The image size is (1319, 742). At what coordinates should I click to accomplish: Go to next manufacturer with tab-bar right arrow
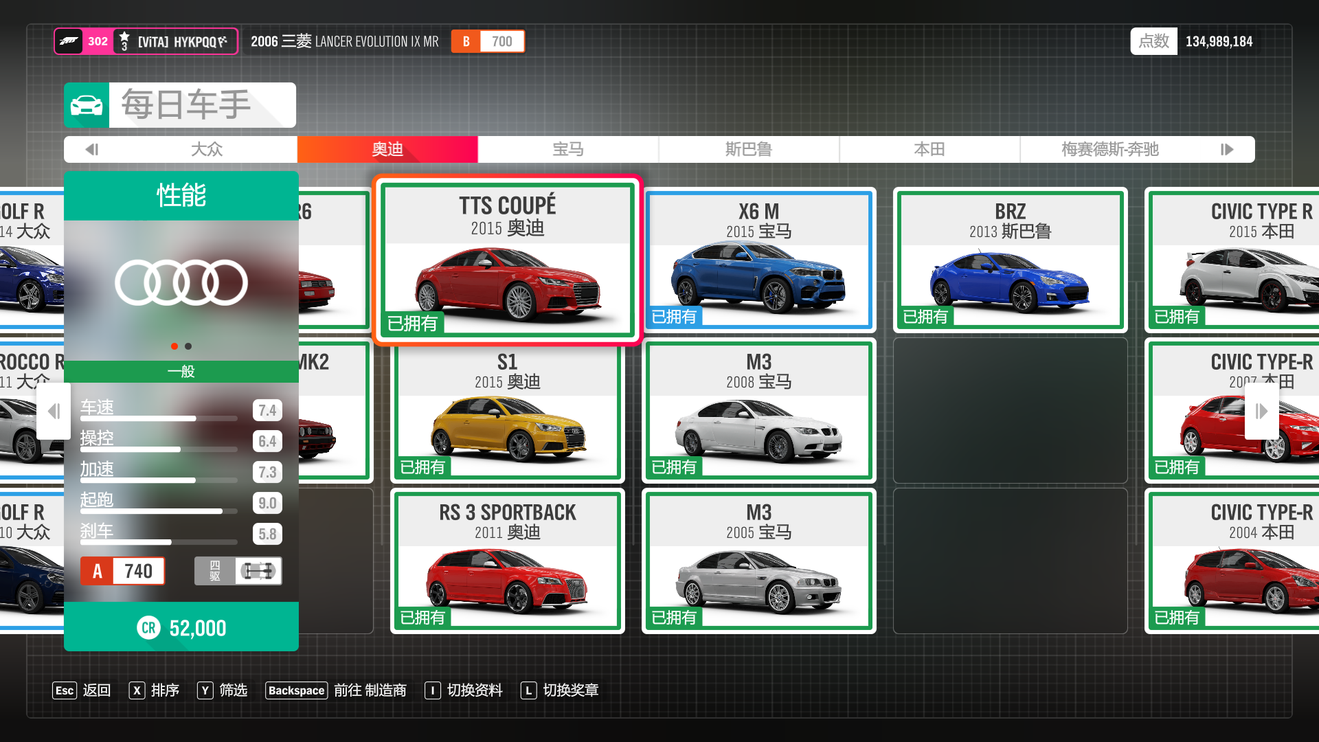pos(1227,149)
